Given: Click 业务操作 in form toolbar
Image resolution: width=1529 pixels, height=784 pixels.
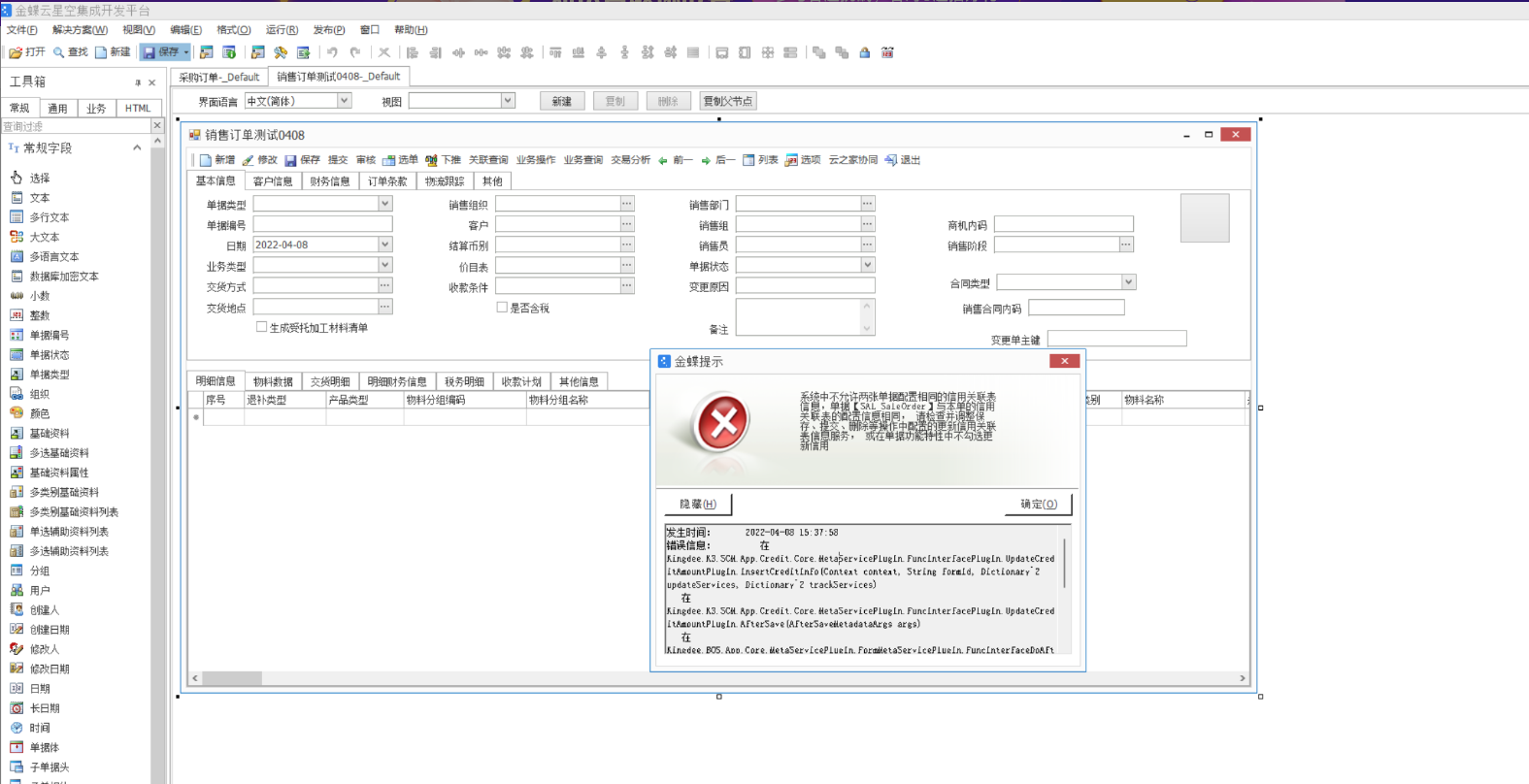Looking at the screenshot, I should pyautogui.click(x=536, y=160).
